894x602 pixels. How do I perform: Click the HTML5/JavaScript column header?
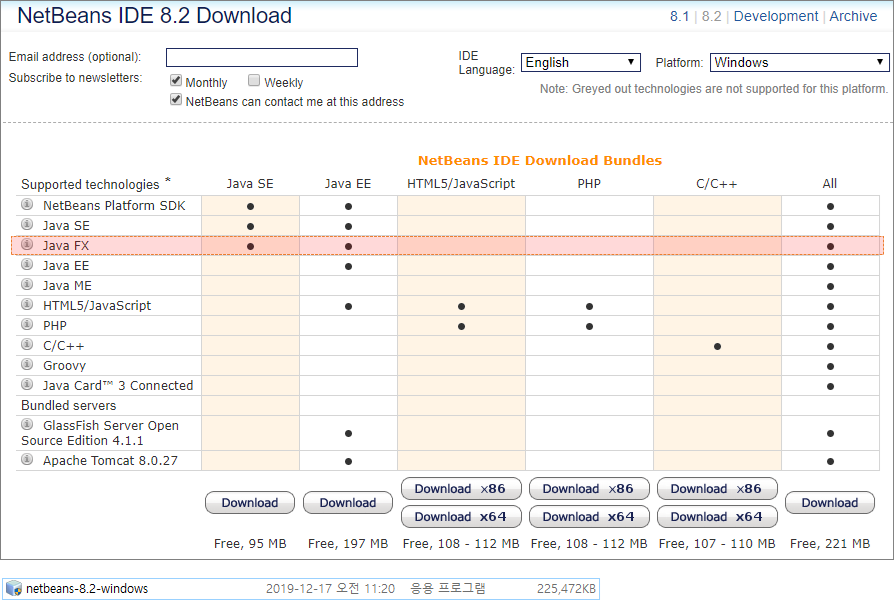[461, 184]
